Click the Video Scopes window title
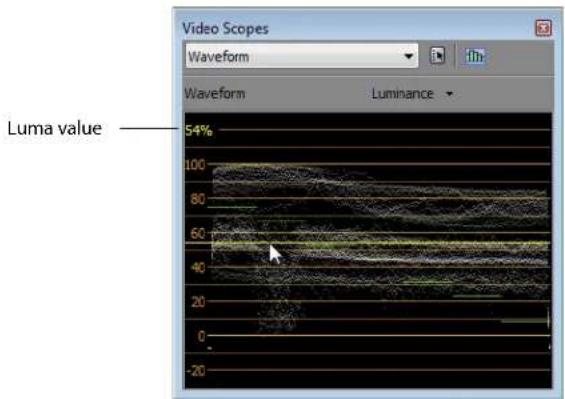Viewport: 565px width, 399px height. 225,28
